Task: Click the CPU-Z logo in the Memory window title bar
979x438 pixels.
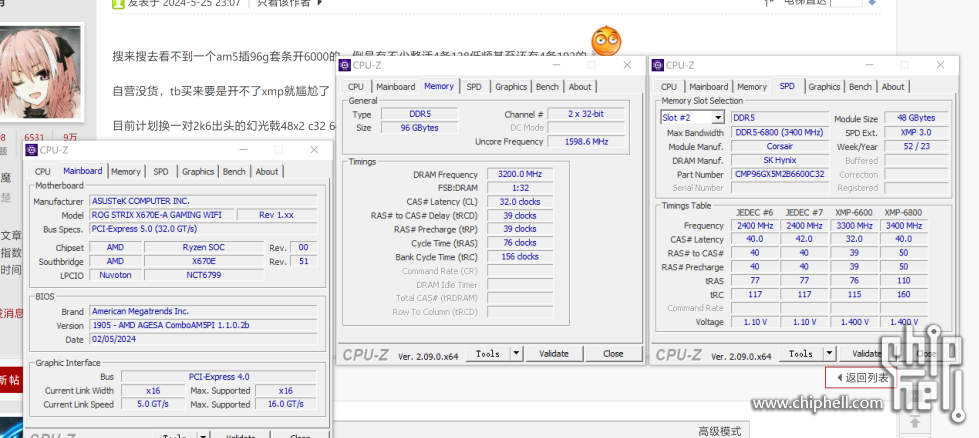Action: pos(345,66)
